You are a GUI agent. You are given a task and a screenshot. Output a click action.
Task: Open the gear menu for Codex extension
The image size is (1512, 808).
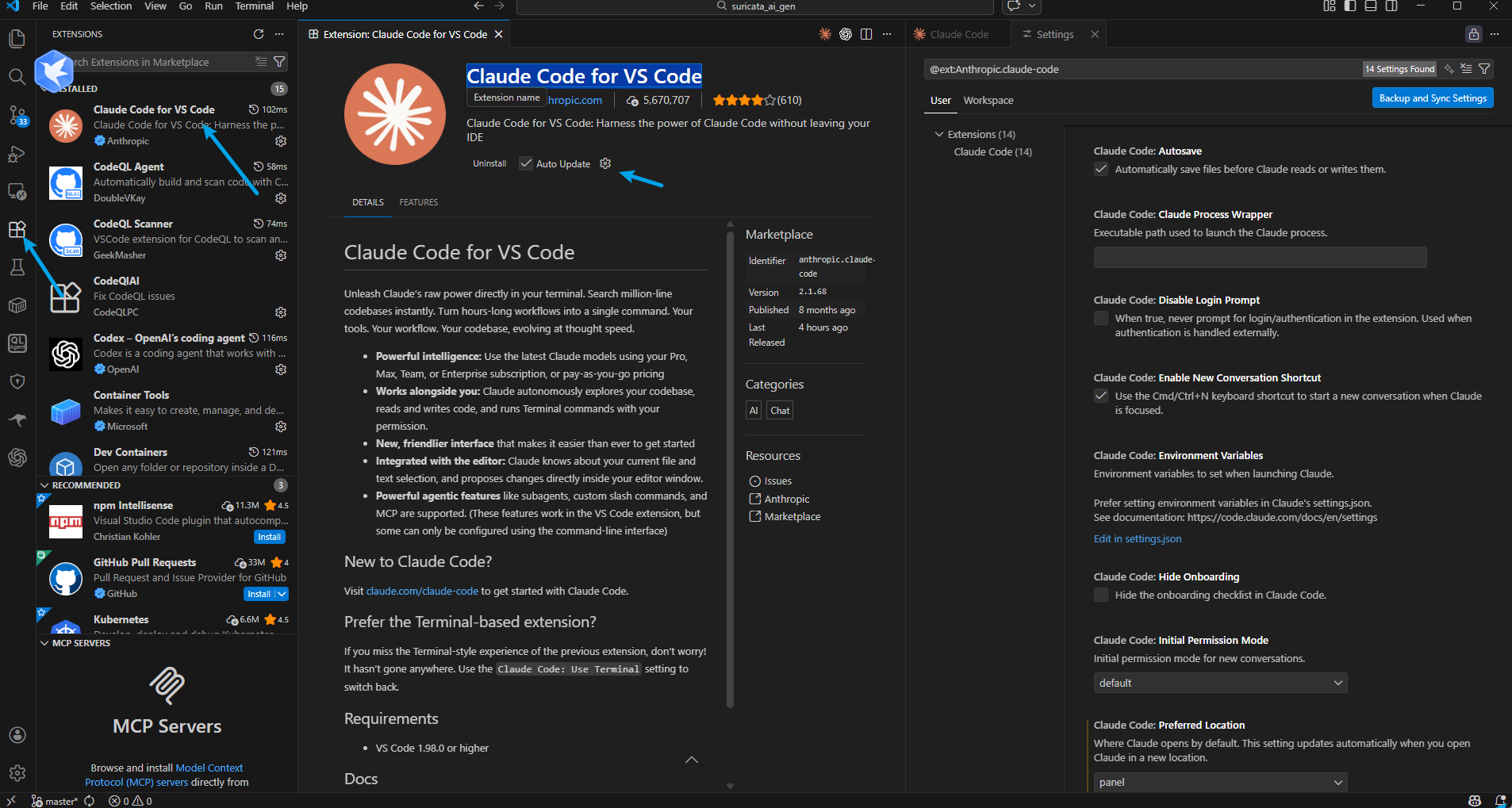(281, 370)
